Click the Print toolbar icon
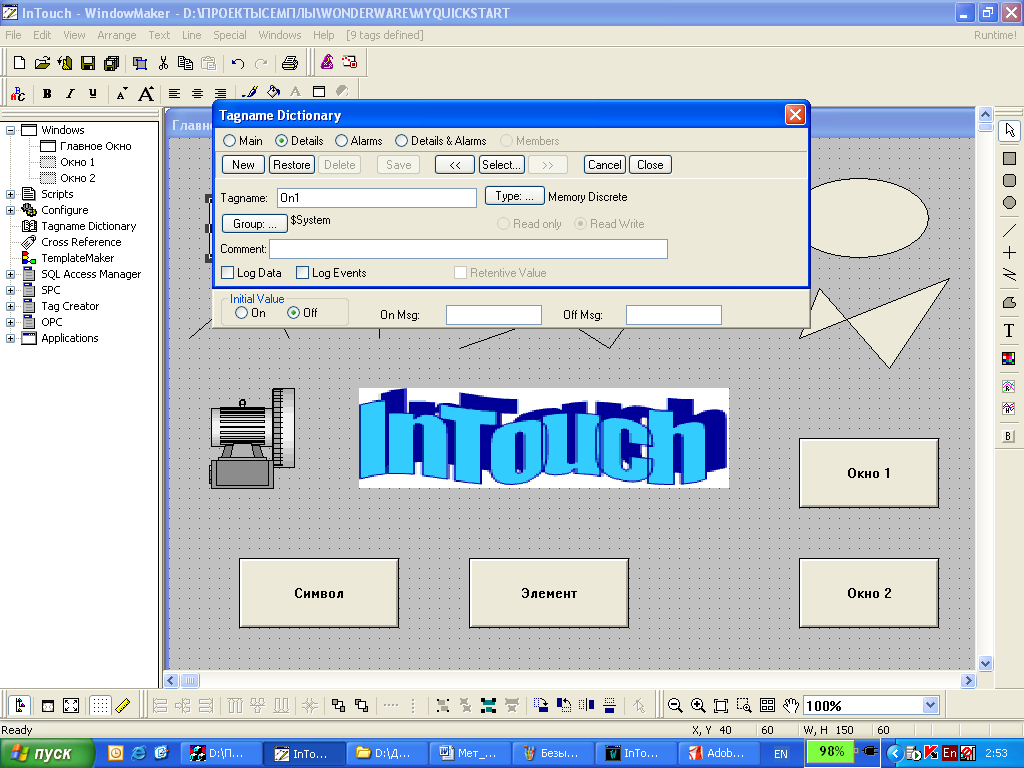 click(290, 63)
